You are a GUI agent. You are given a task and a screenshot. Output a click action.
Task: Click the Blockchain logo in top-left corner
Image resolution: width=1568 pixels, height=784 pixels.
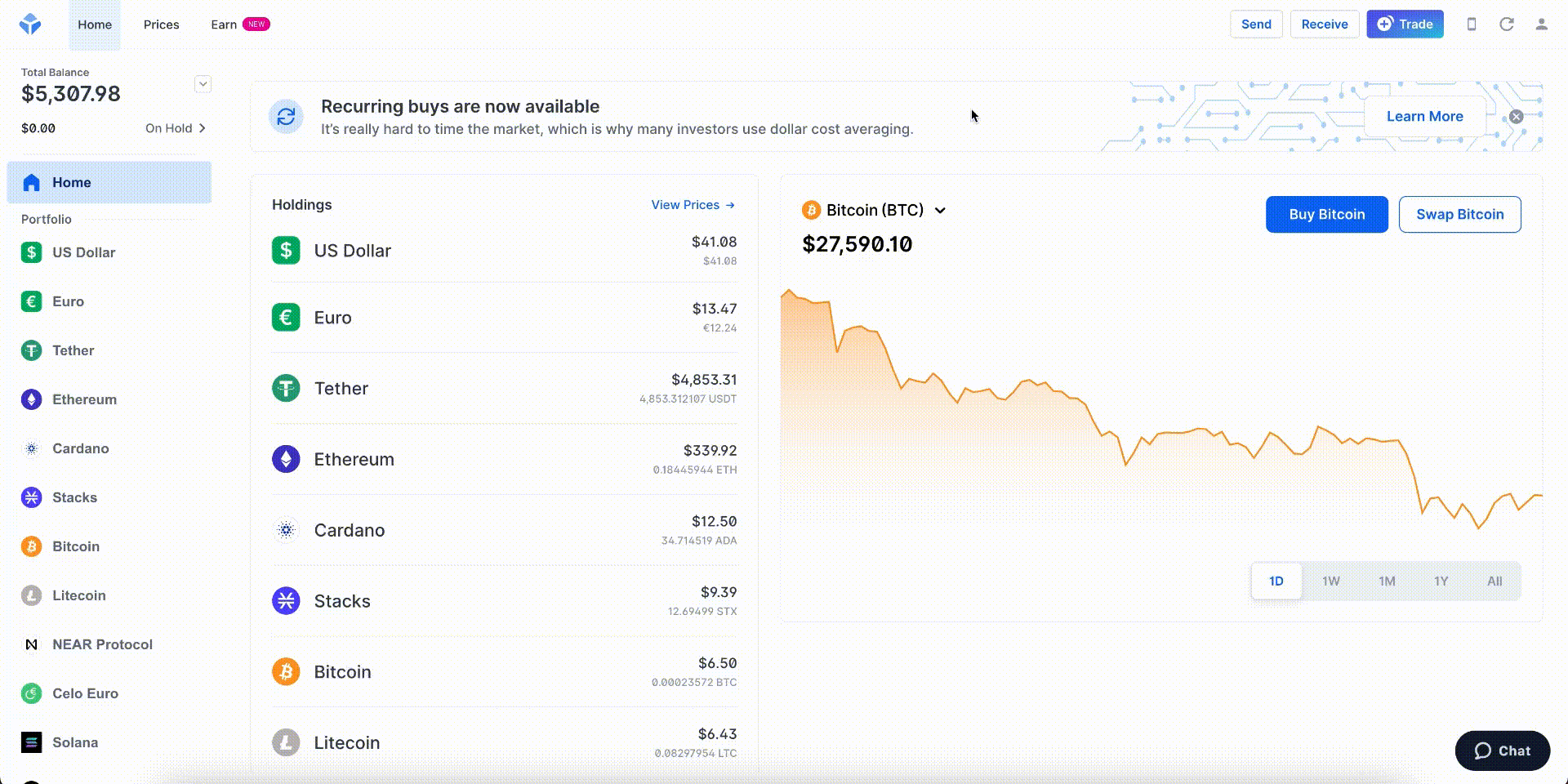30,24
